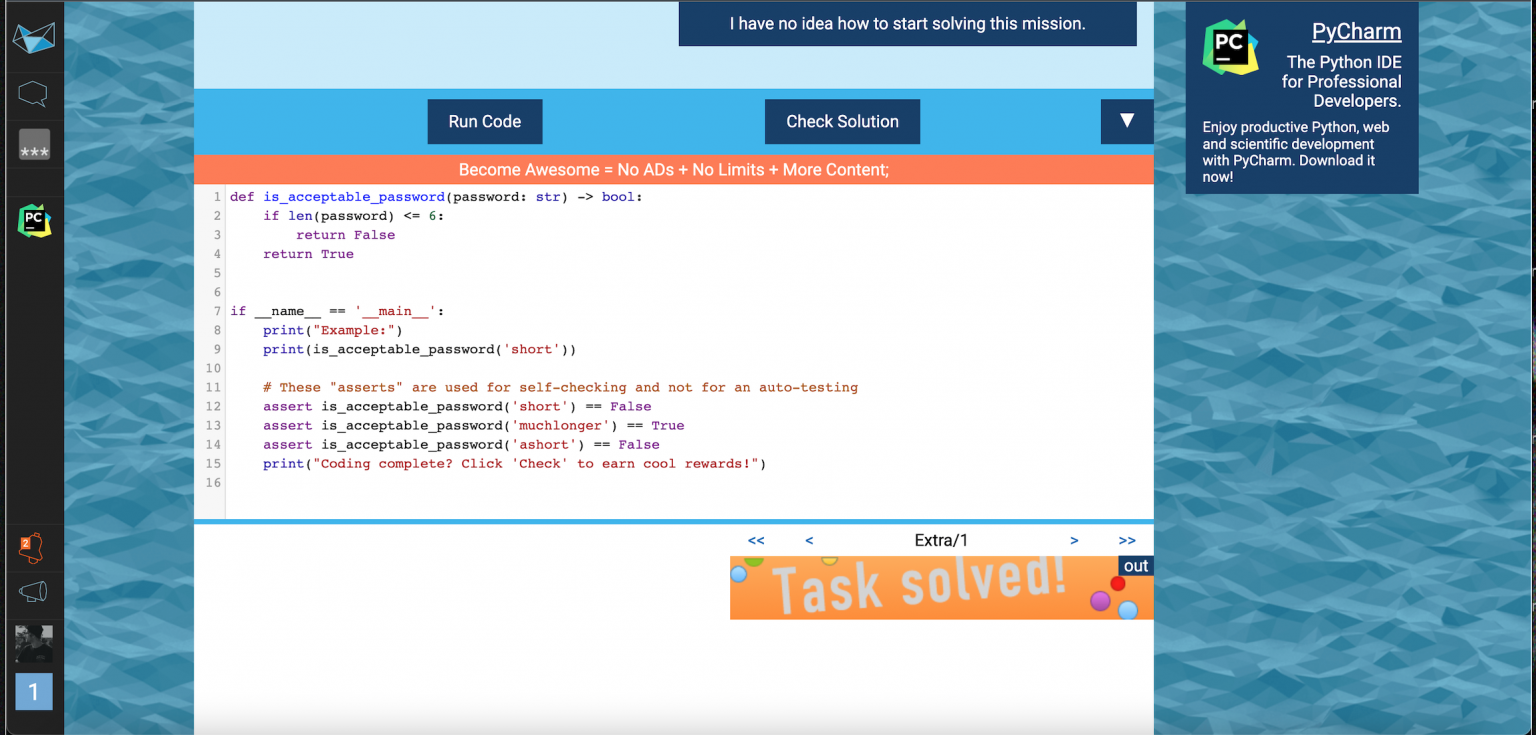Screen dimensions: 1536x735
Task: Click the double-arrow to jump to last output page
Action: [1127, 540]
